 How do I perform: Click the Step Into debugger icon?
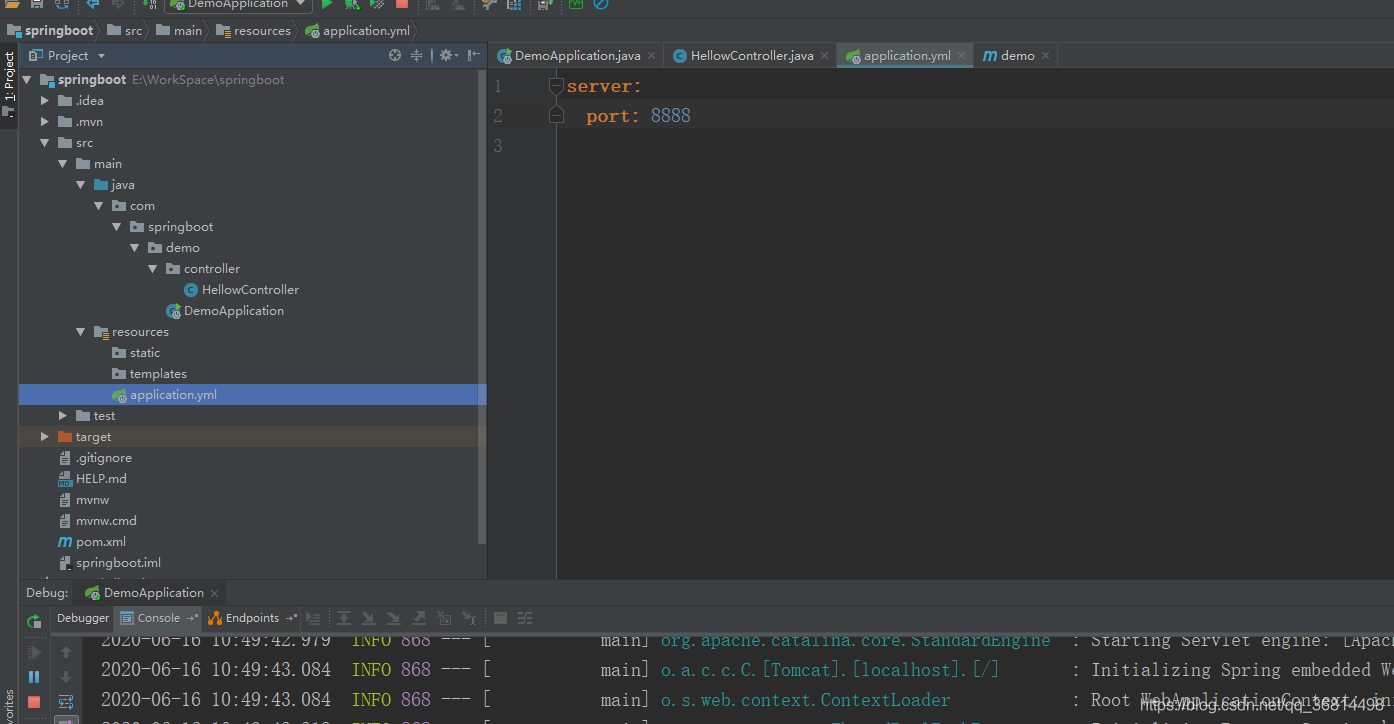pos(368,618)
